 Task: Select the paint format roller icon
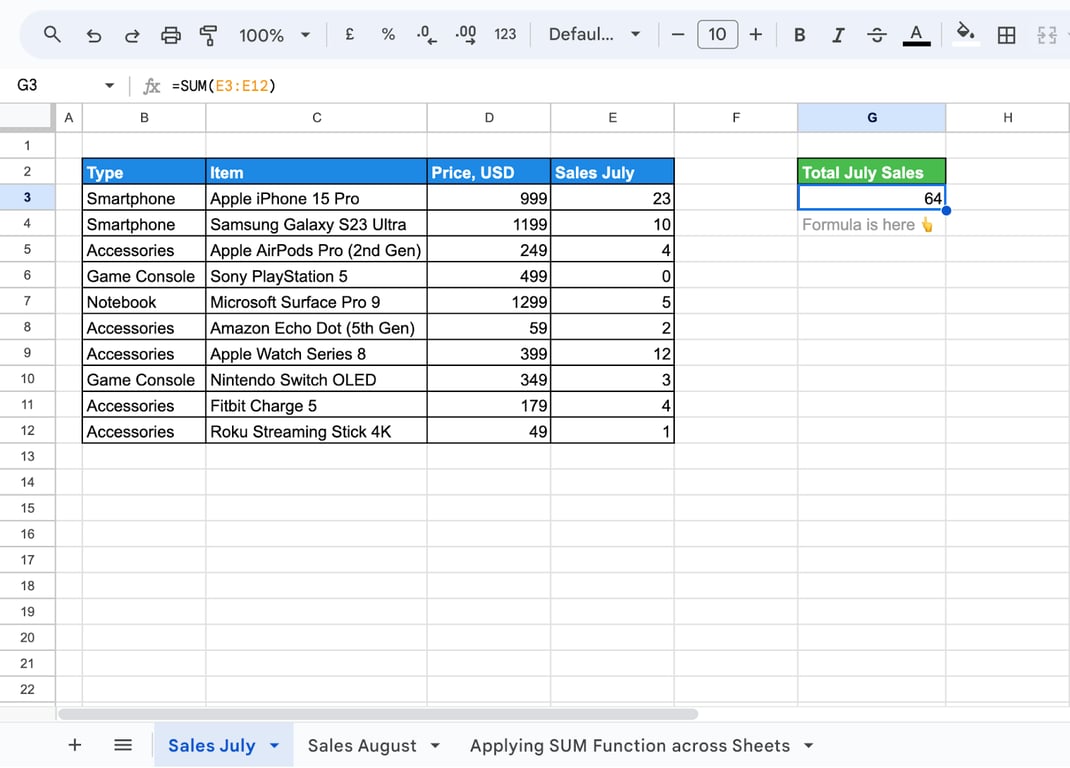[208, 35]
